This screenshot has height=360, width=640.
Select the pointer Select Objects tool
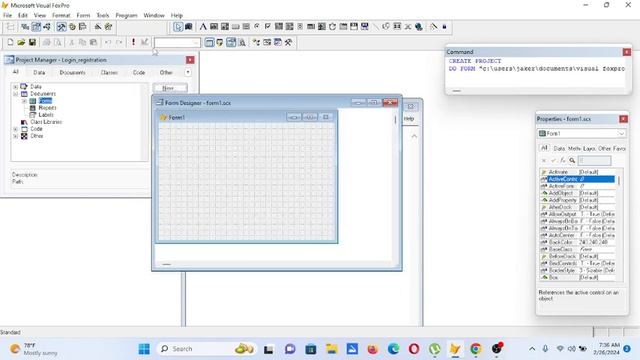[x=178, y=27]
